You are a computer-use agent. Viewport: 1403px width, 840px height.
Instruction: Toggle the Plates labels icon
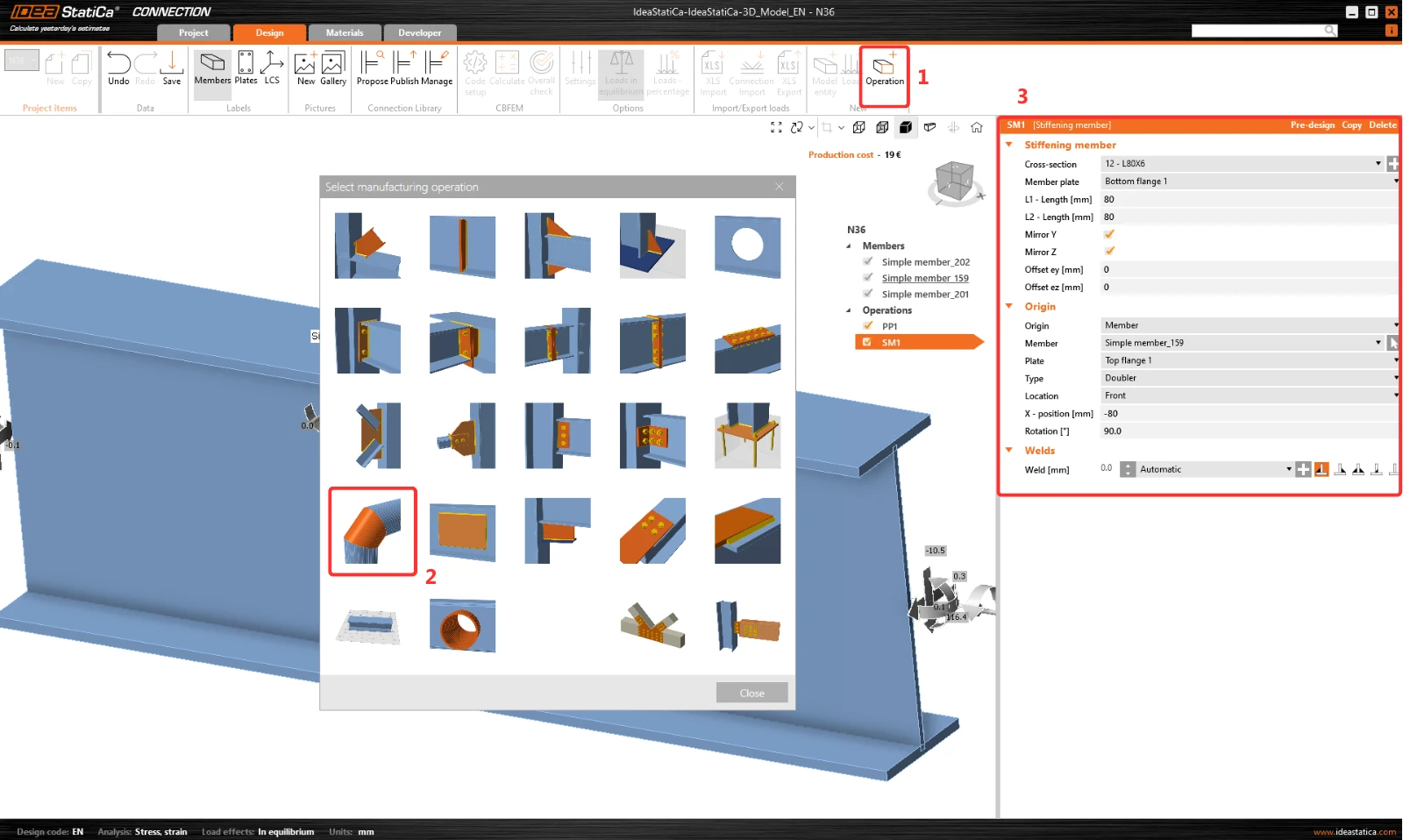246,68
